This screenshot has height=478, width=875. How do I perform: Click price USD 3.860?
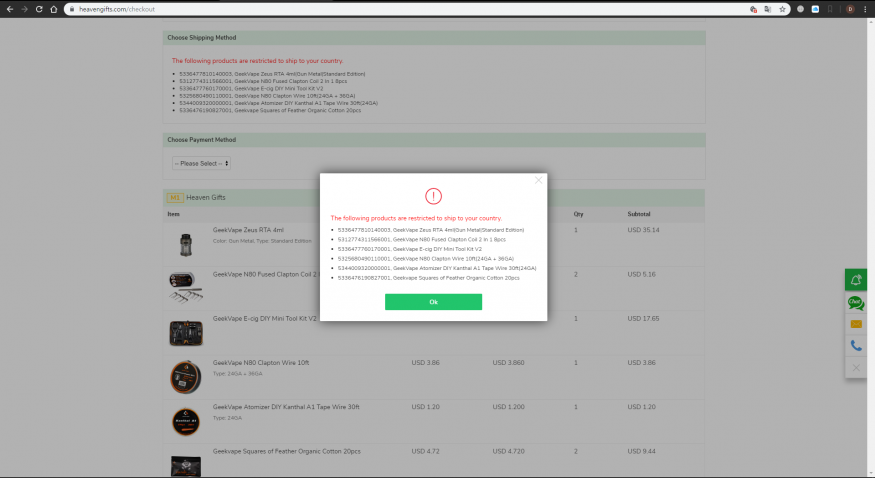(508, 363)
